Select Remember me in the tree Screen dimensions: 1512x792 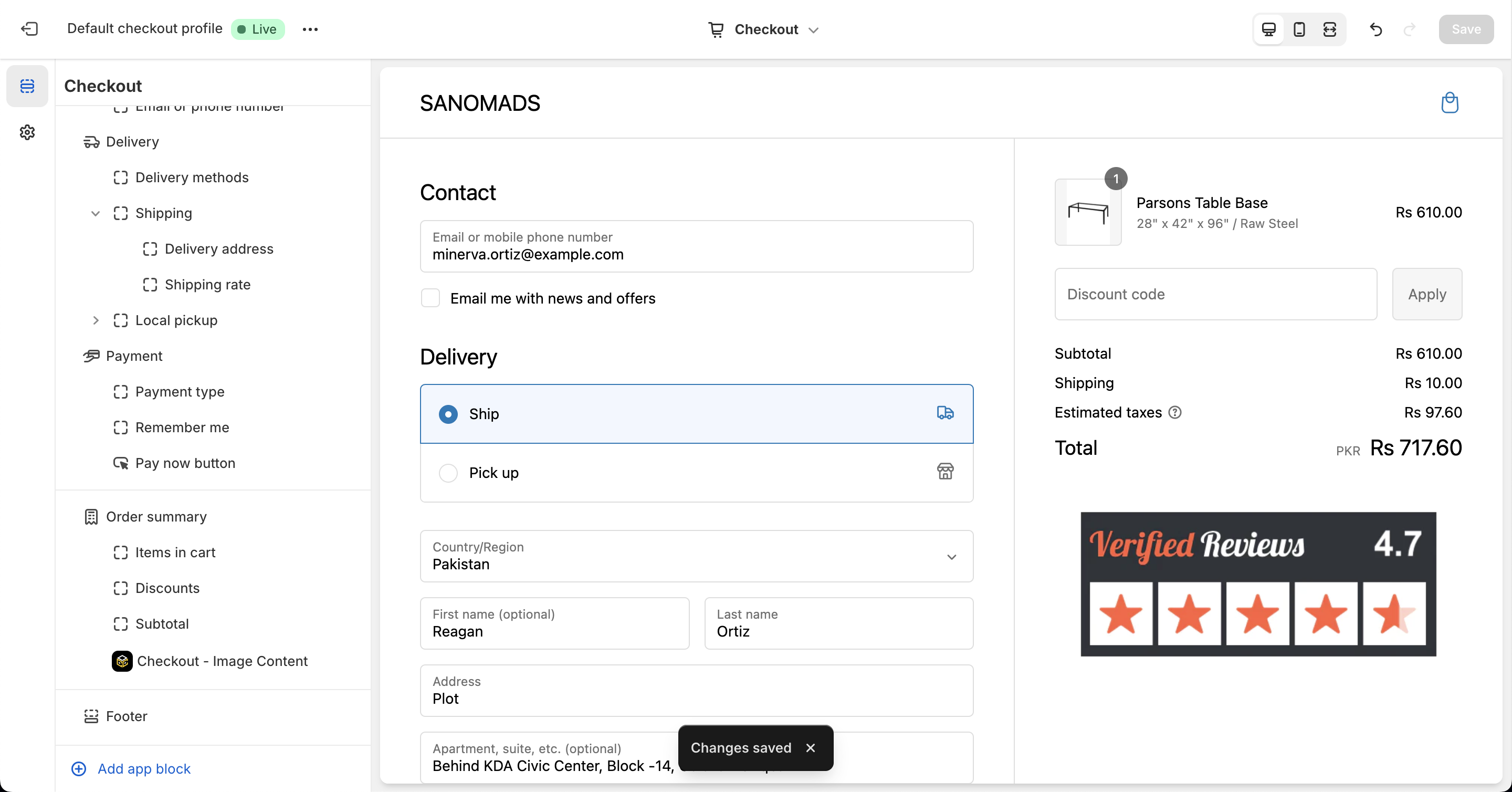tap(183, 428)
